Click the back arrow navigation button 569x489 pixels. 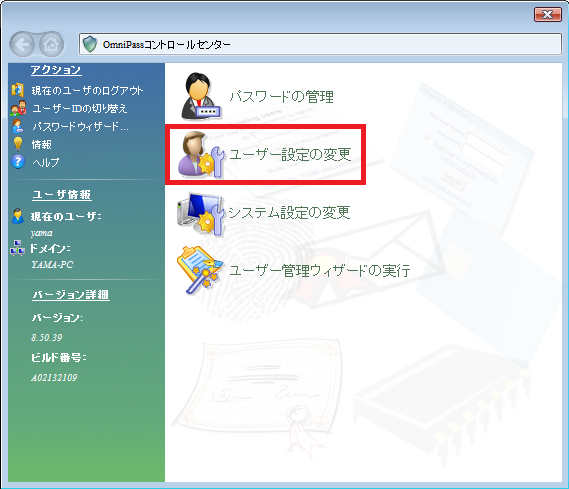pos(22,44)
